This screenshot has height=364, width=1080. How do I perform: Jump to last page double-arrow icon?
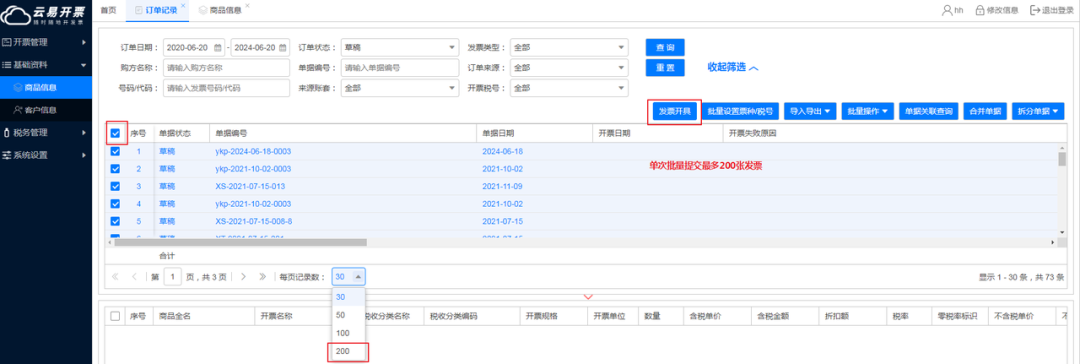[x=262, y=276]
